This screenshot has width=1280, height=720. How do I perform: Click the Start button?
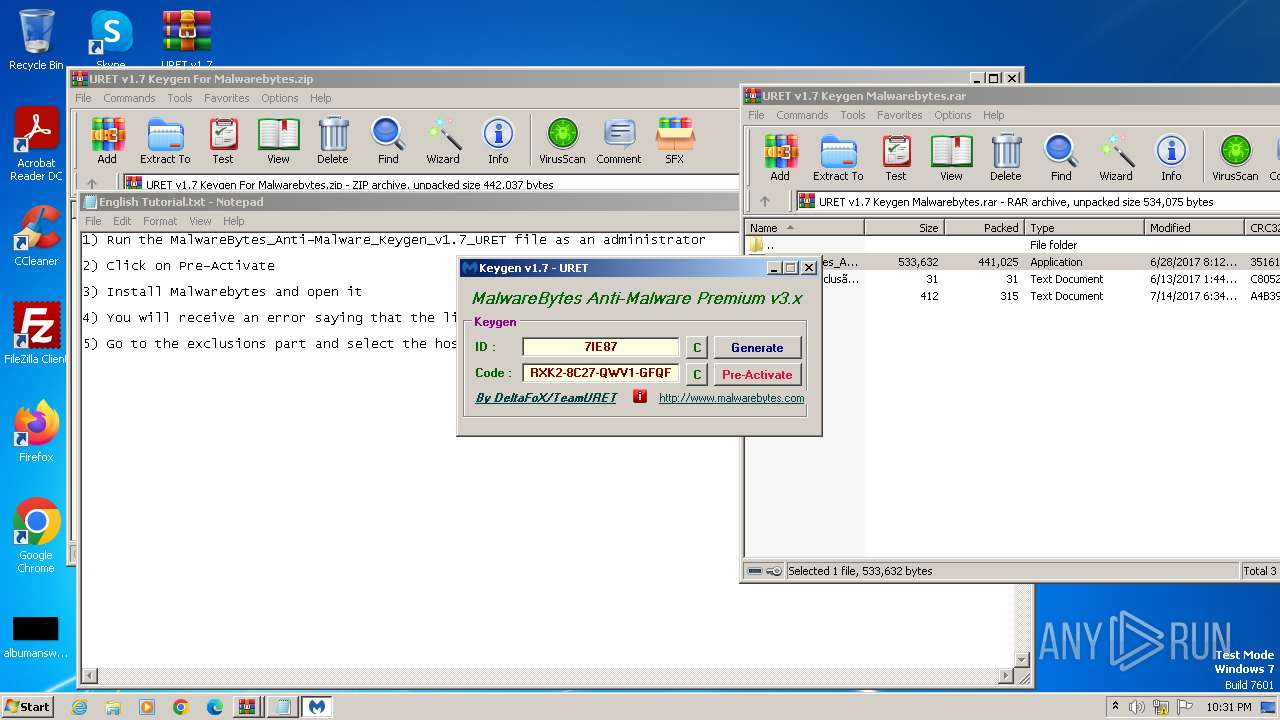(x=27, y=706)
